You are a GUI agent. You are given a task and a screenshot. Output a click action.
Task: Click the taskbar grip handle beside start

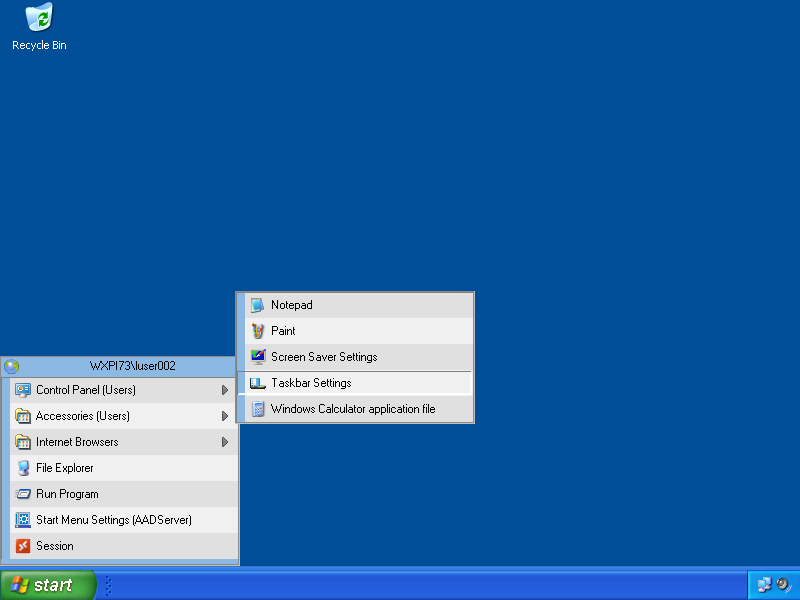click(108, 585)
